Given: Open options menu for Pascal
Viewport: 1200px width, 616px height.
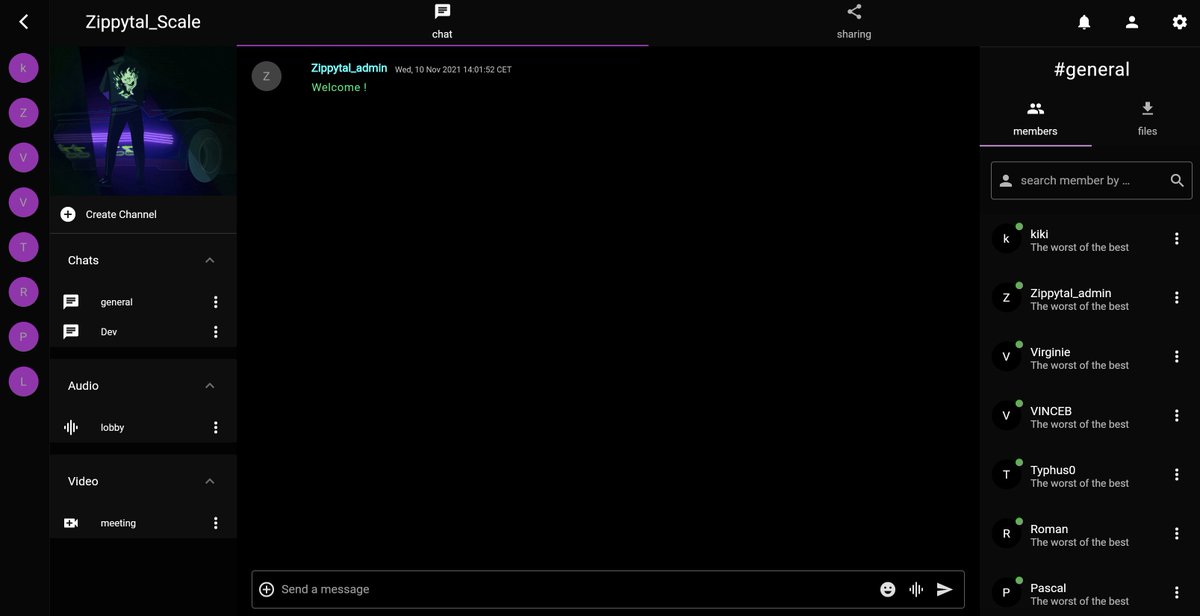Looking at the screenshot, I should tap(1176, 593).
